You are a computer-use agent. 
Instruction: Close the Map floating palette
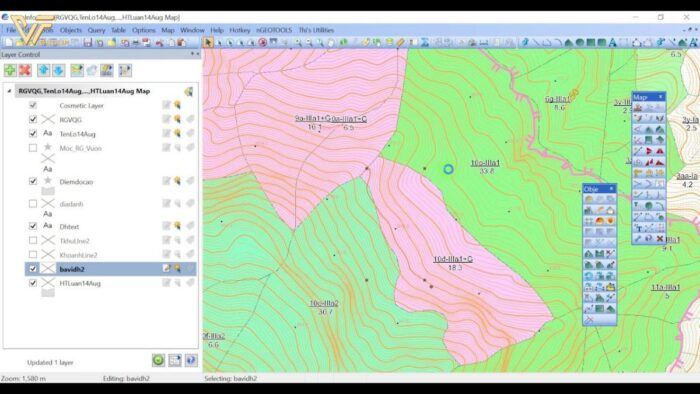click(x=660, y=97)
